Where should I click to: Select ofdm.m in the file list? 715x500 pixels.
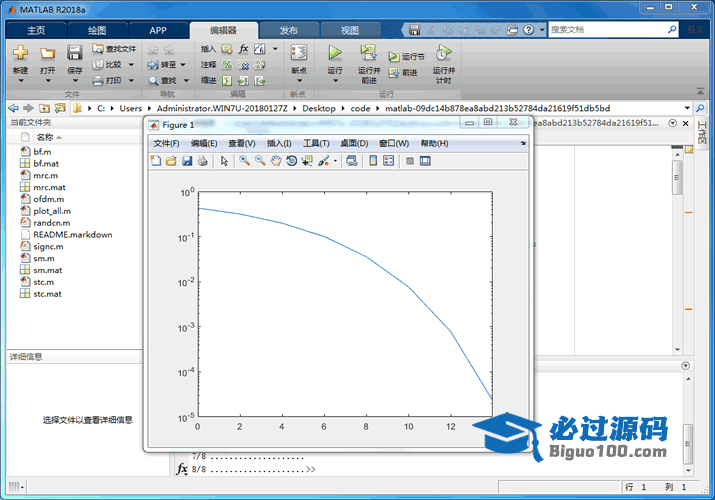click(48, 199)
